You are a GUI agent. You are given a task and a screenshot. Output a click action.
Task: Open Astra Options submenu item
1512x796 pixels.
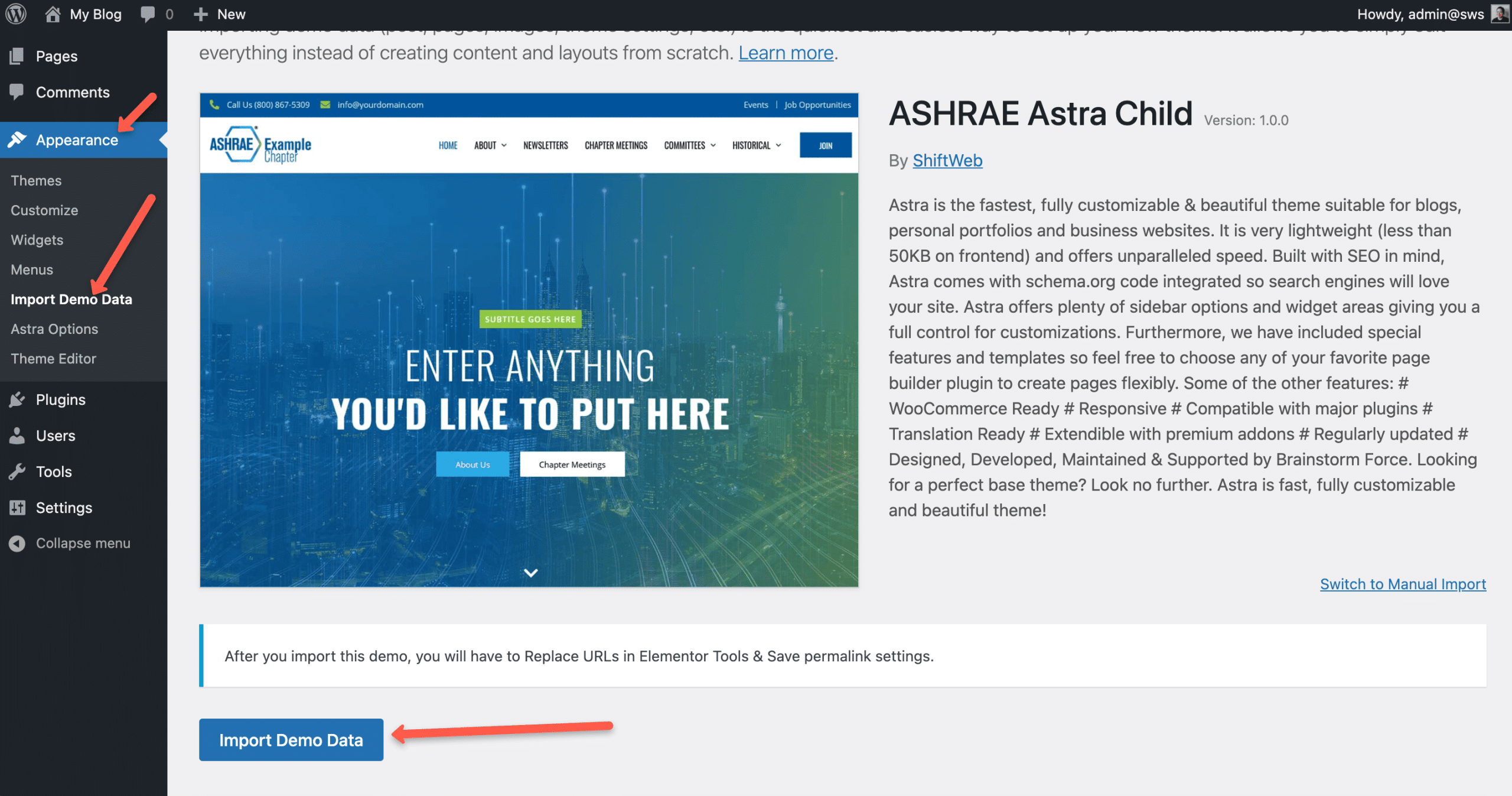pos(54,329)
